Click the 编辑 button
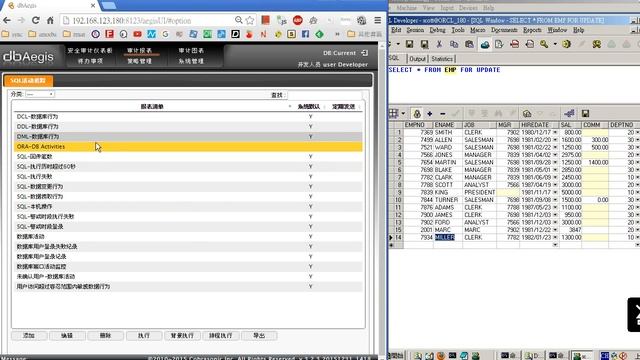The width and height of the screenshot is (640, 360). coord(67,336)
